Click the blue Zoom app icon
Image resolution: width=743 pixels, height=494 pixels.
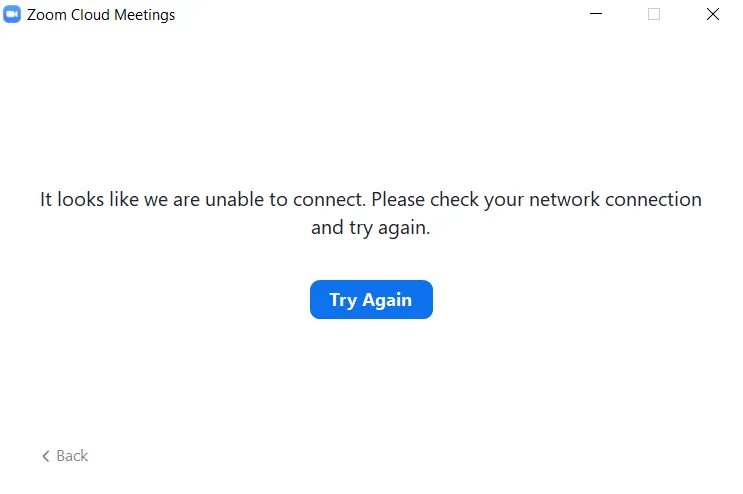[x=12, y=14]
